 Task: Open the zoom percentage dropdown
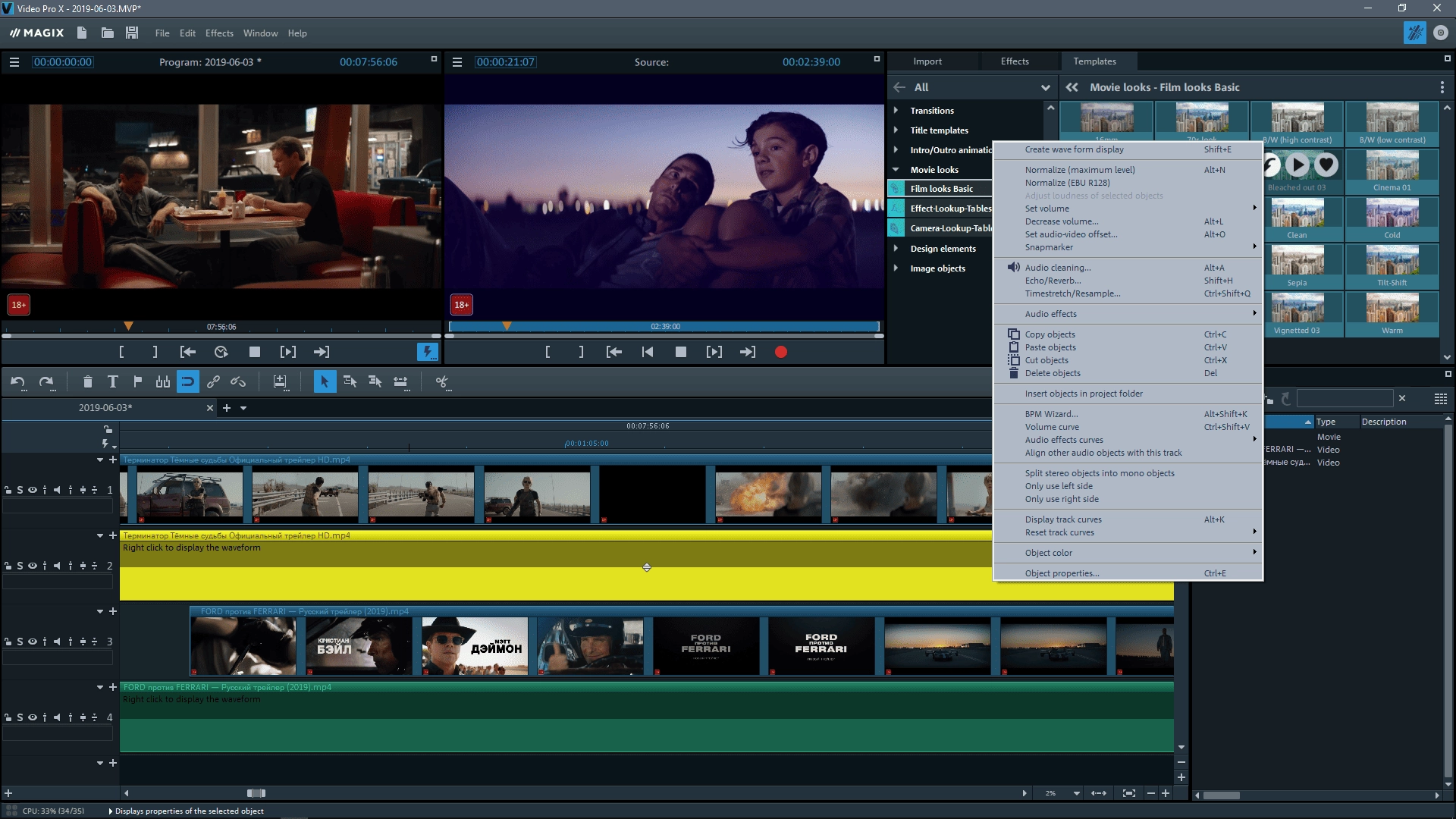(x=1077, y=793)
